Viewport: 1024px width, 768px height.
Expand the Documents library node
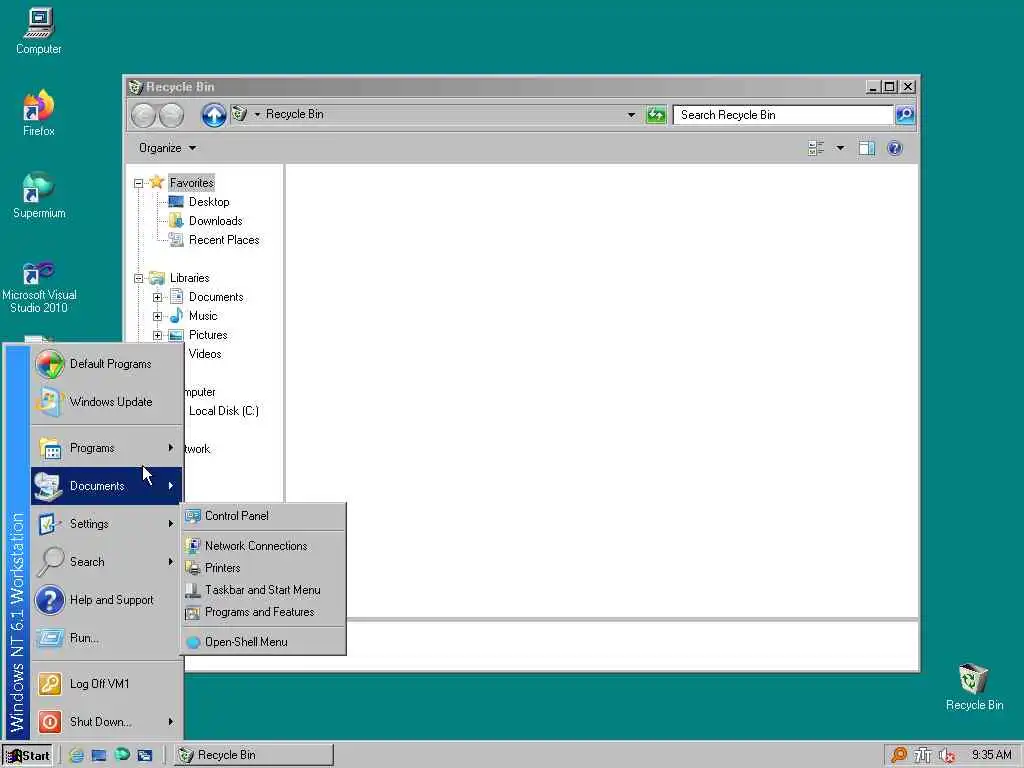pyautogui.click(x=157, y=297)
